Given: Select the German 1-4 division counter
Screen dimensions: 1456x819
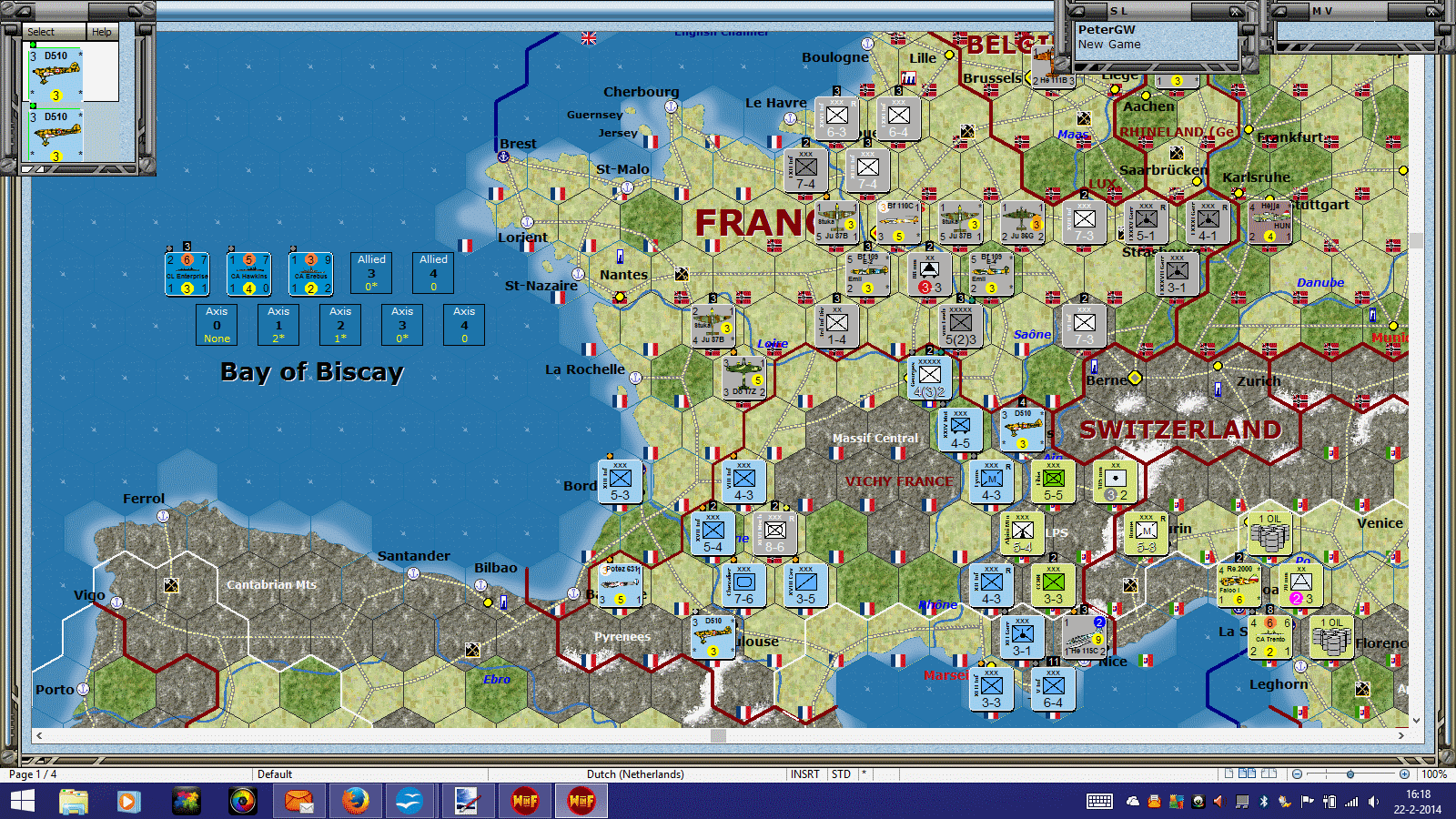Looking at the screenshot, I should (836, 326).
